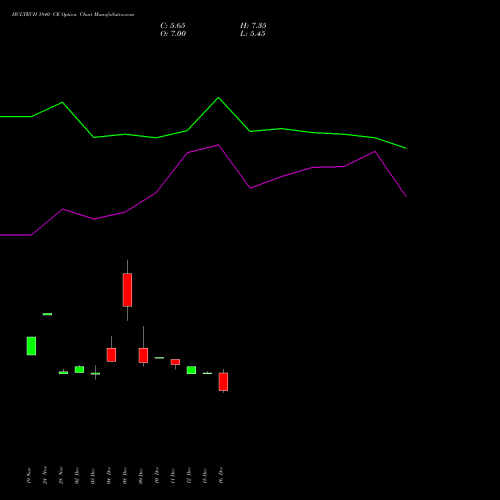Screen dimensions: 500x500
Task: Click the green candle above 19 Nov
Action: (31, 346)
